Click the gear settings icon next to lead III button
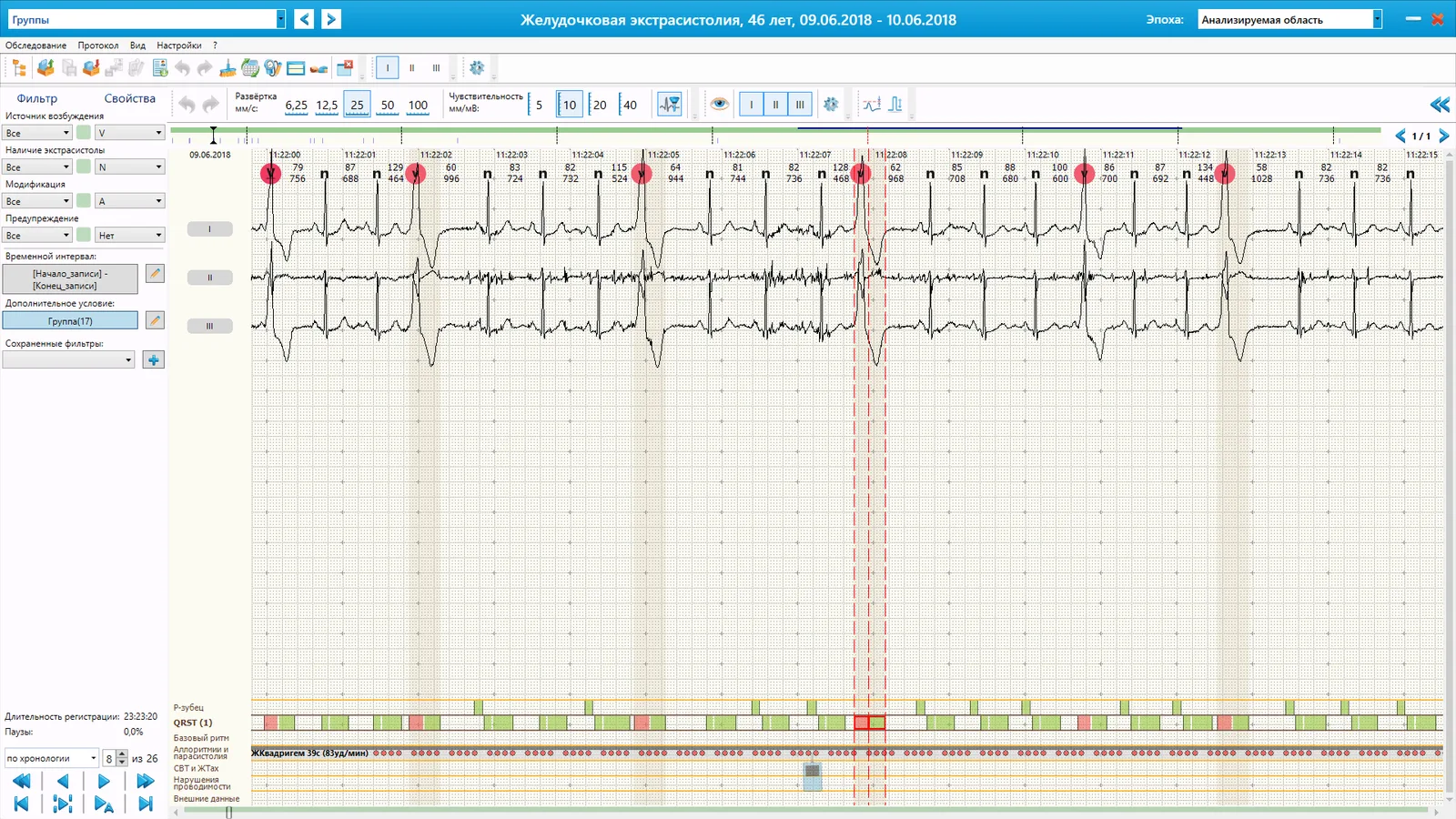 tap(831, 105)
